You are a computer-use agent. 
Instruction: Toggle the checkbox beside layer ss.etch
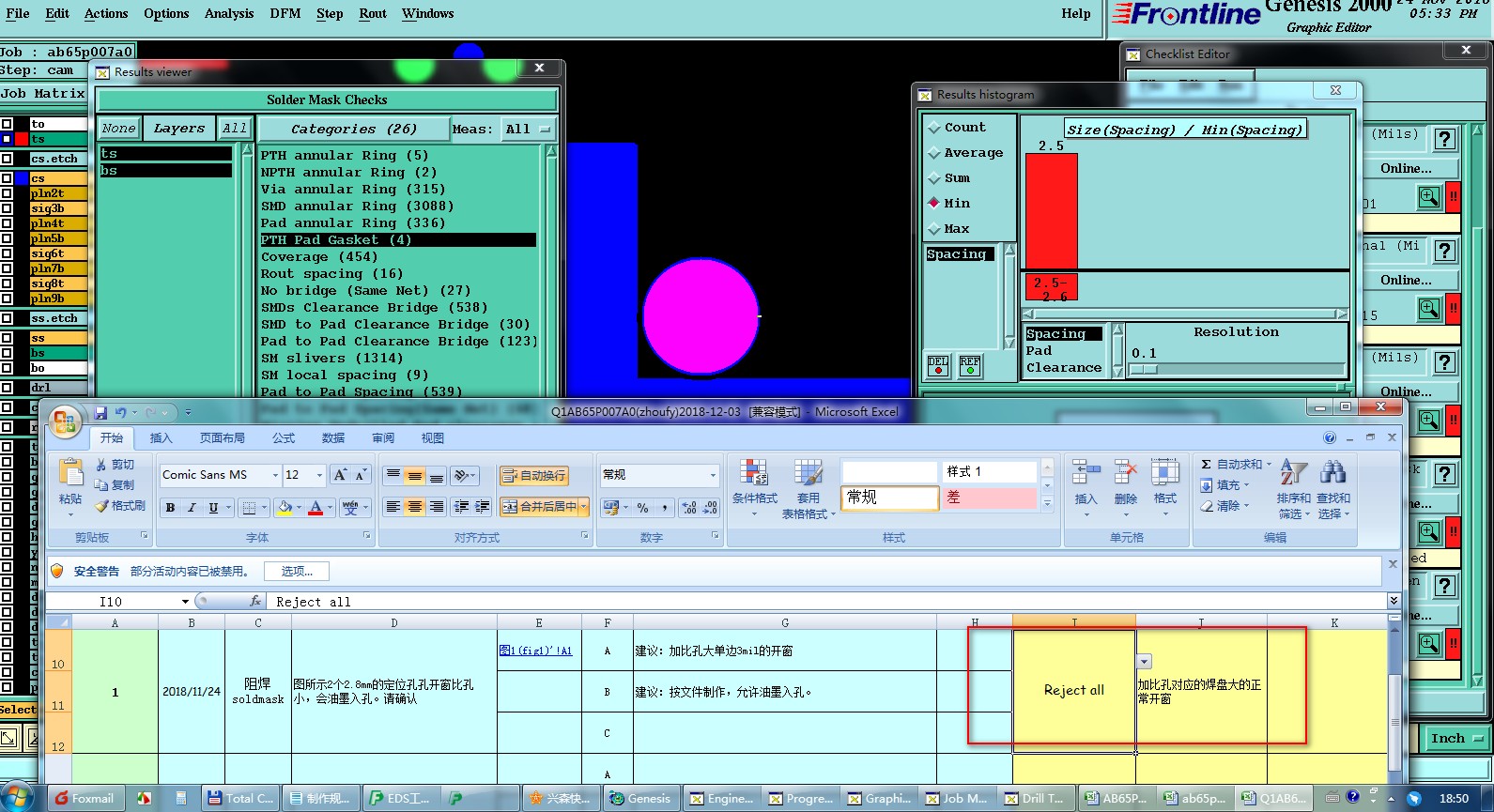tap(7, 318)
